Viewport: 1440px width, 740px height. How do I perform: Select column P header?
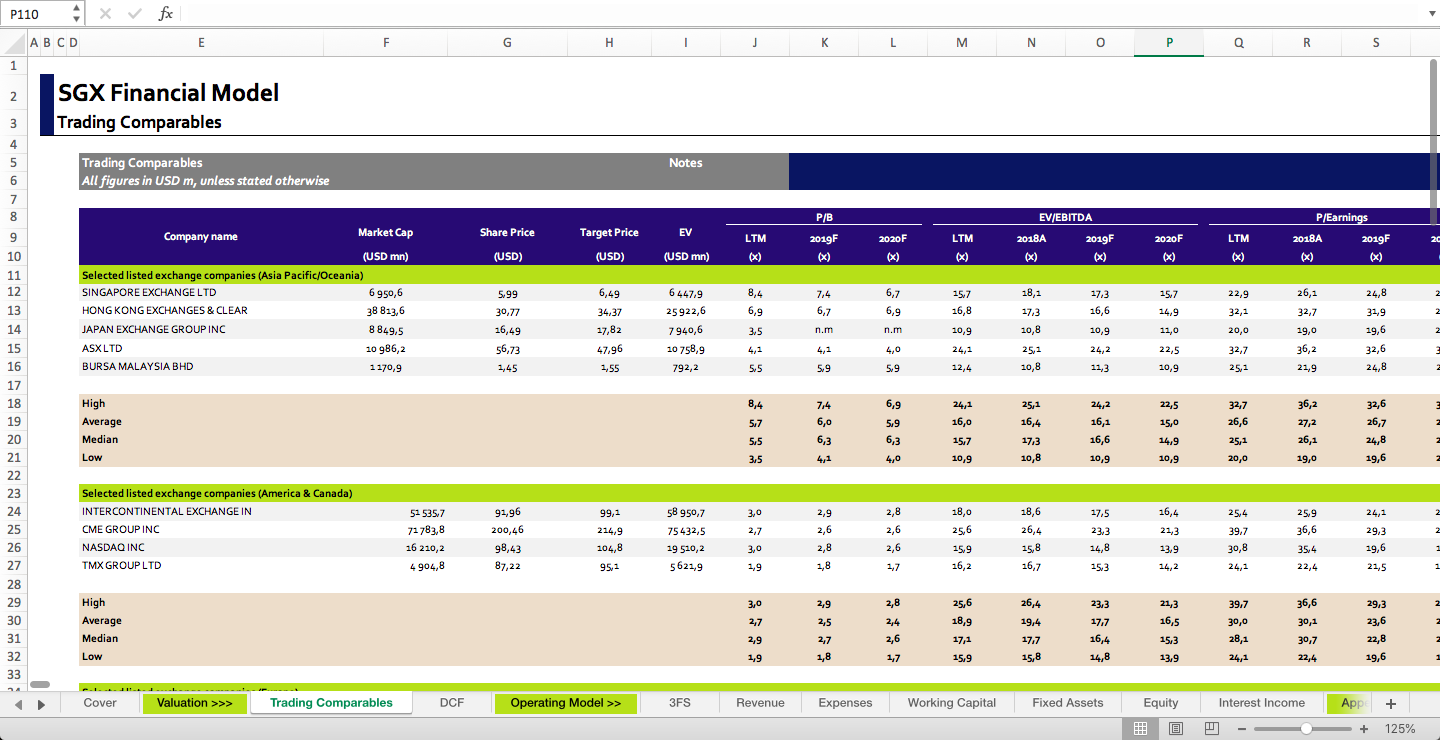[x=1169, y=43]
